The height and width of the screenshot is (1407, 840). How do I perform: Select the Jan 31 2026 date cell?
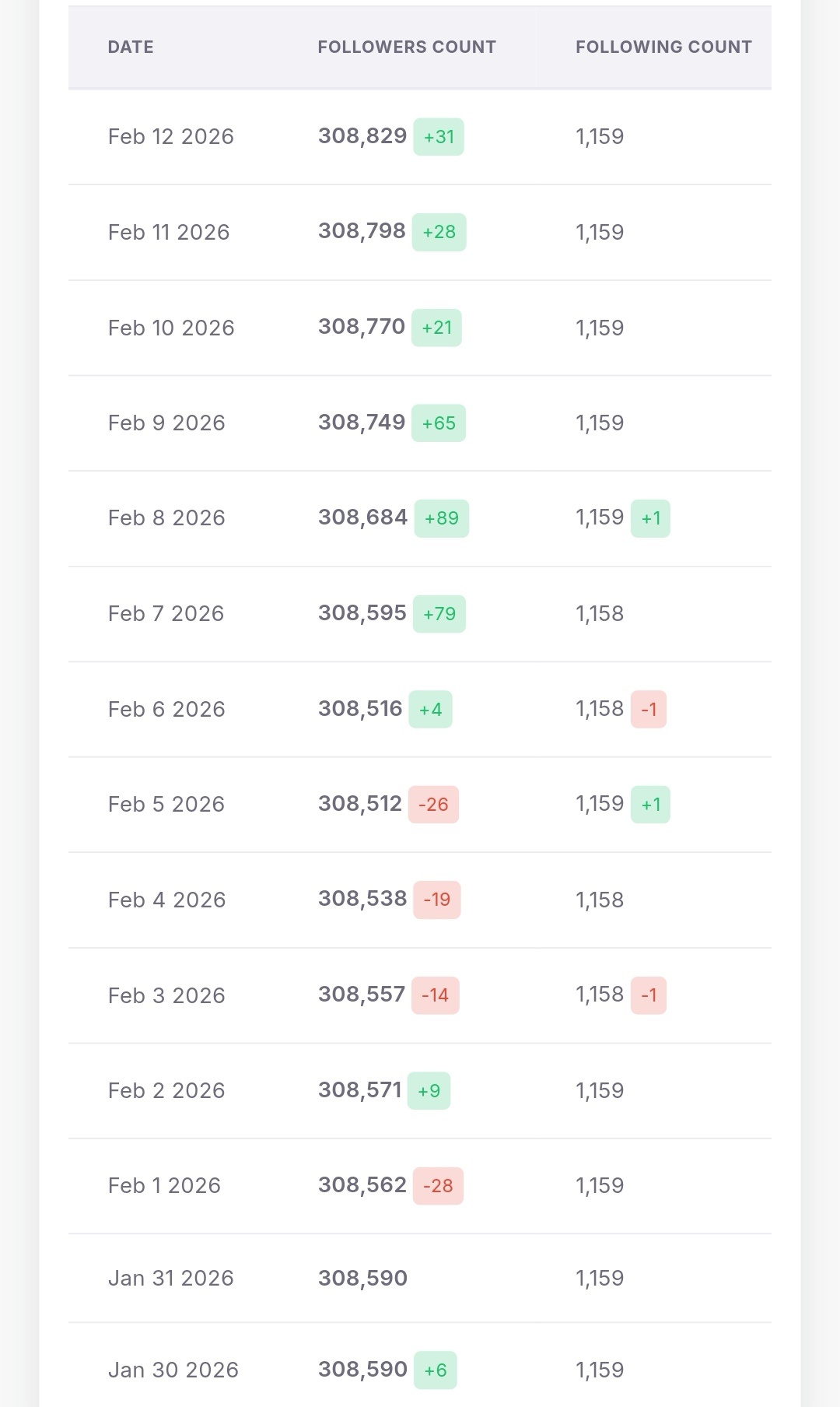pyautogui.click(x=170, y=1279)
